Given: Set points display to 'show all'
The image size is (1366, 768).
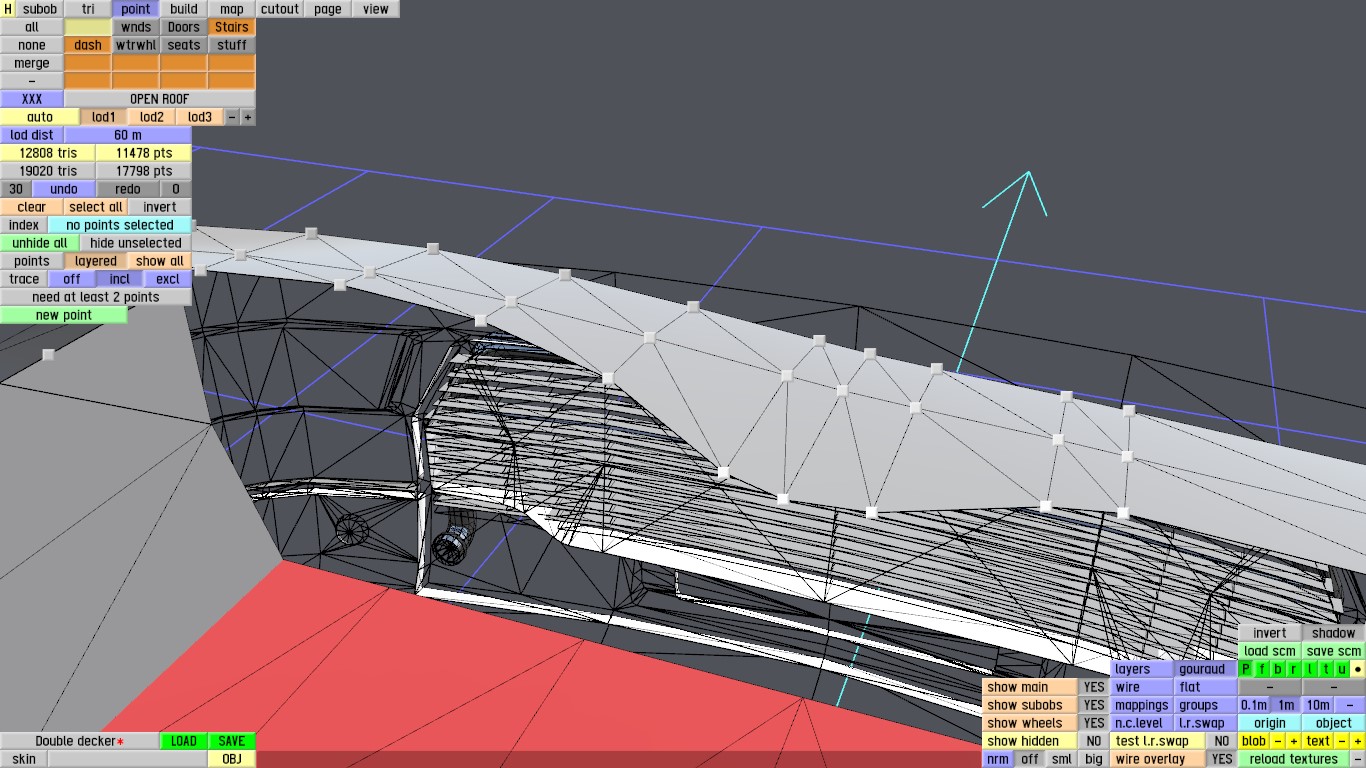Looking at the screenshot, I should coord(160,261).
